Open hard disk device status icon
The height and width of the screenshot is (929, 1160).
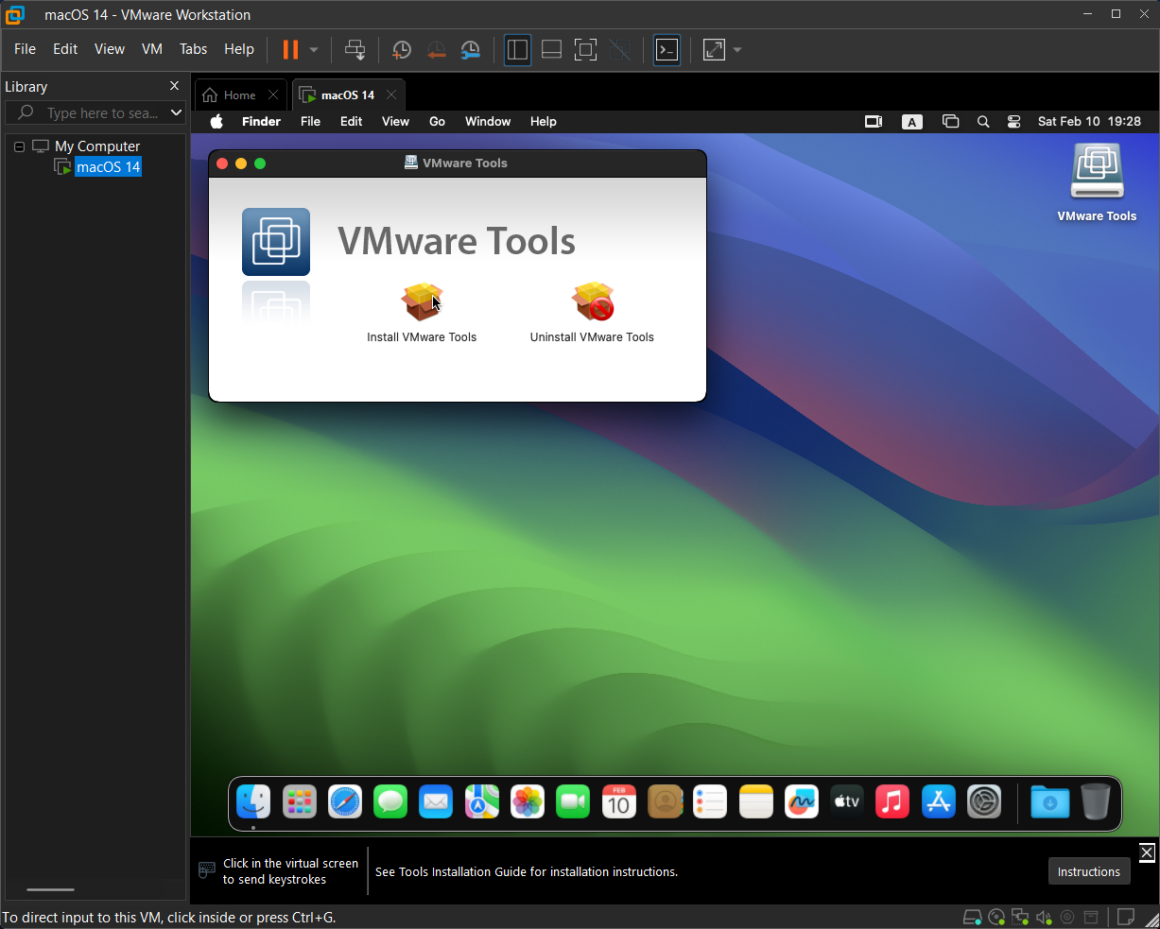pyautogui.click(x=972, y=918)
